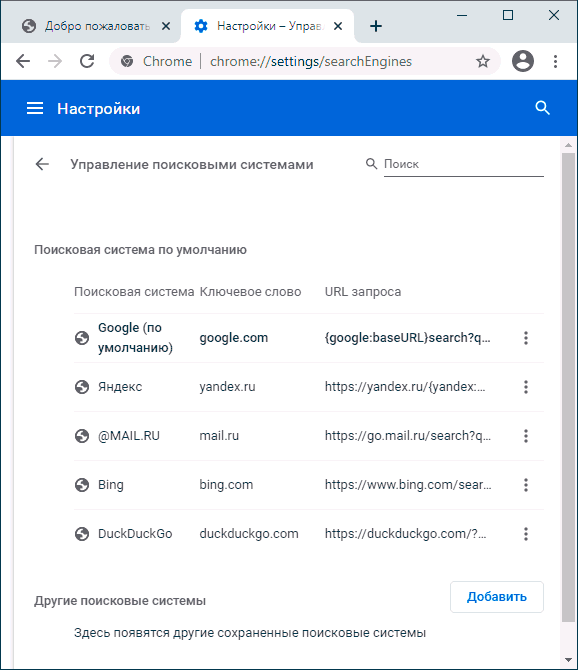The height and width of the screenshot is (670, 578).
Task: Click the browser forward arrow
Action: (55, 61)
